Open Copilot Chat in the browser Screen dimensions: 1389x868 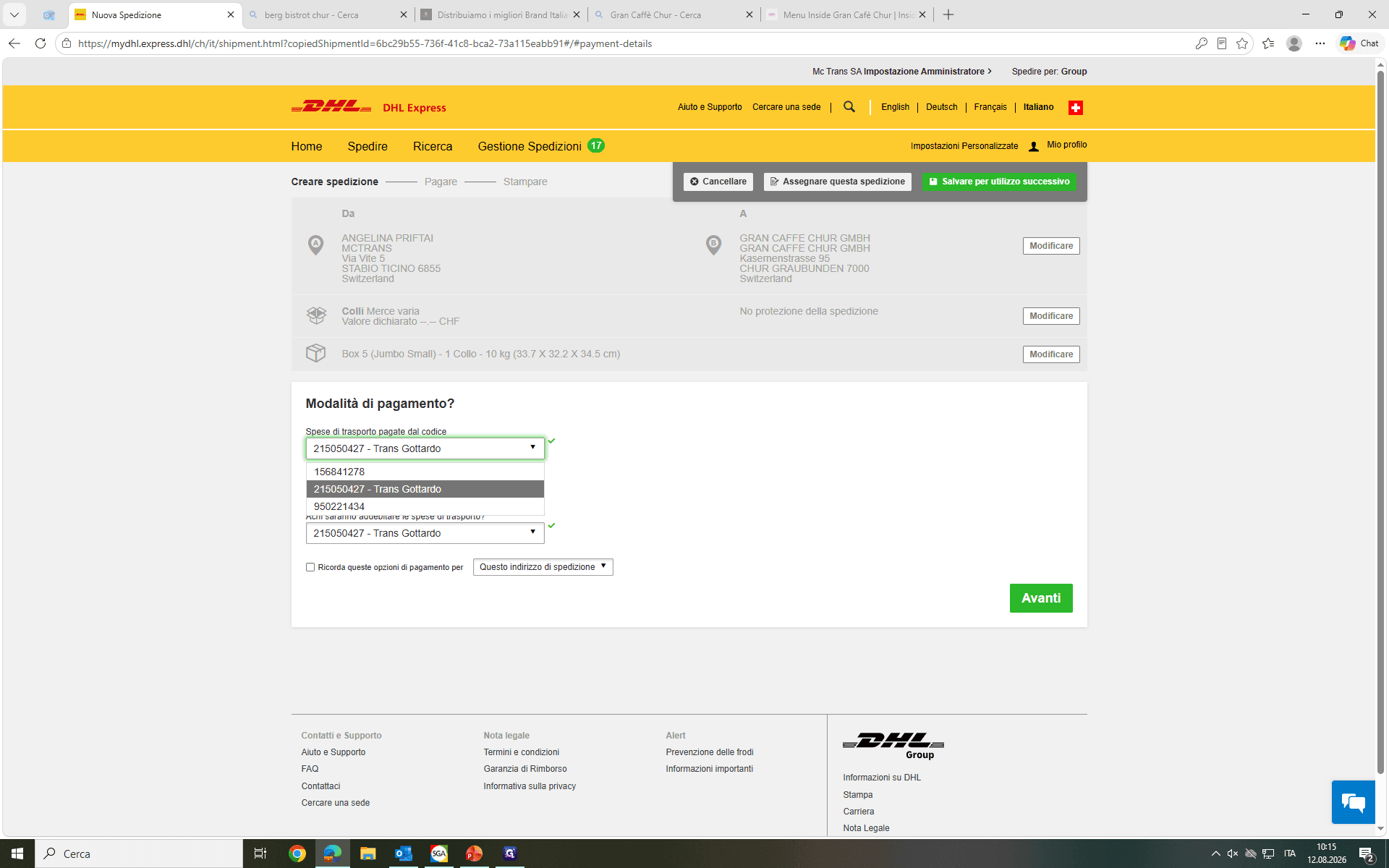coord(1359,43)
